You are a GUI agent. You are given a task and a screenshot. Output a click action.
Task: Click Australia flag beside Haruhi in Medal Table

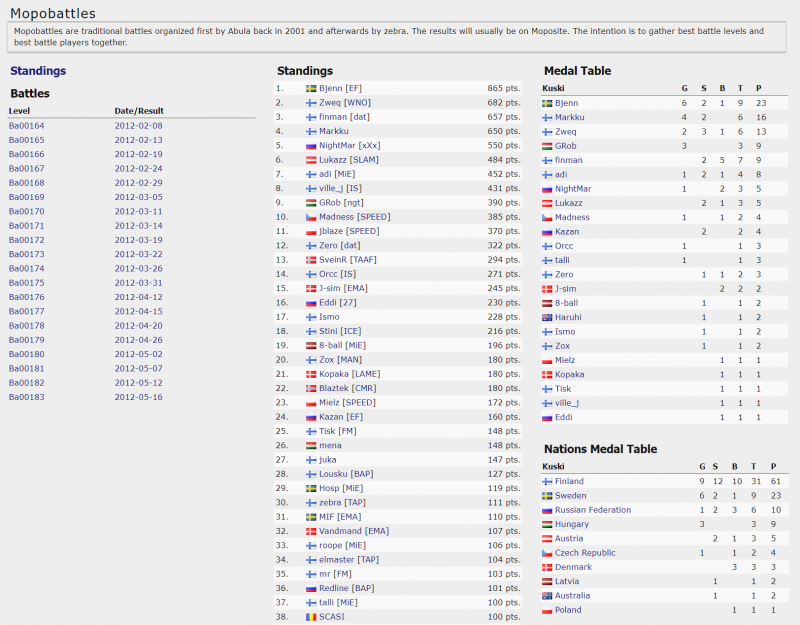[x=547, y=317]
